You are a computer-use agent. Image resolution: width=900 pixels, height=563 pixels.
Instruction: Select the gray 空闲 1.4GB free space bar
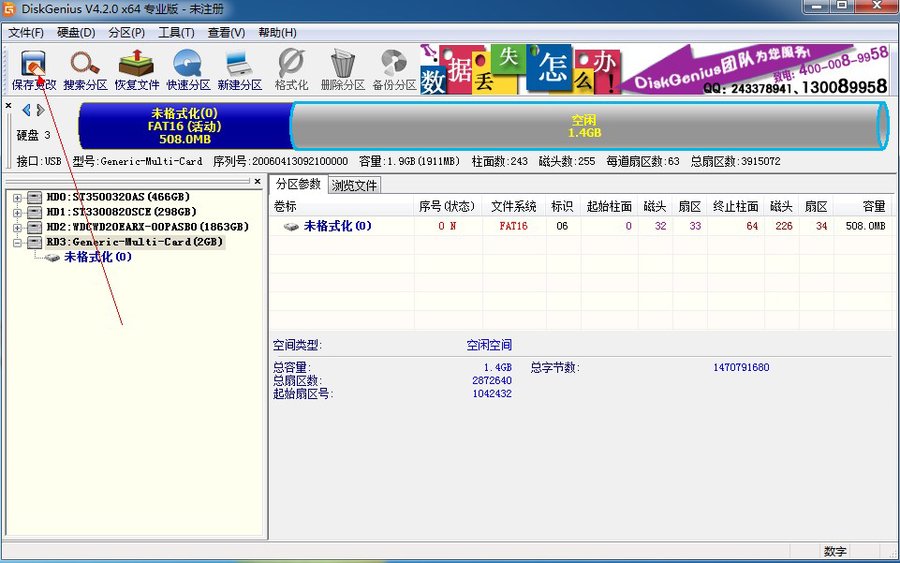584,126
